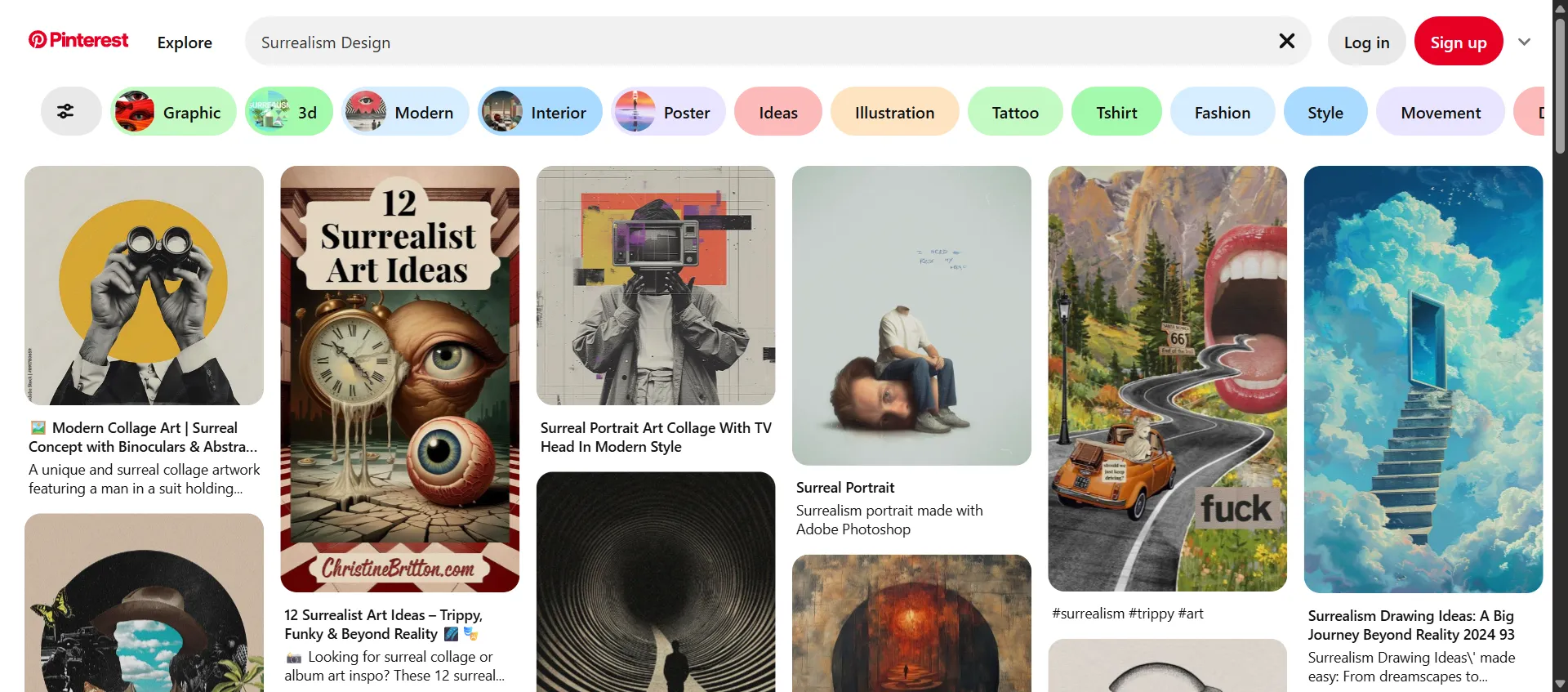This screenshot has height=692, width=1568.
Task: Select the Graphic filter chip
Action: pyautogui.click(x=173, y=112)
